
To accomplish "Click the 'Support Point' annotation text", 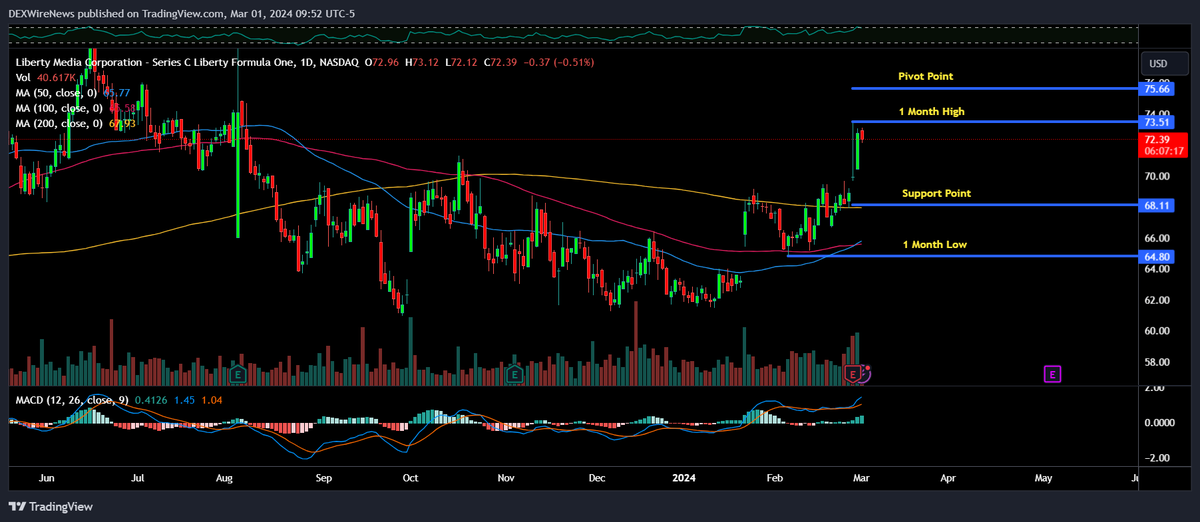I will point(936,193).
